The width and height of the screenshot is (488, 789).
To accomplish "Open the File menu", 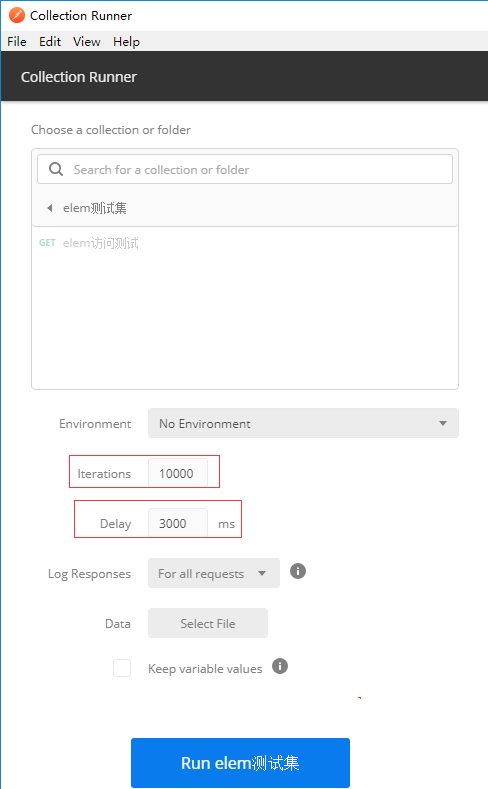I will [17, 42].
